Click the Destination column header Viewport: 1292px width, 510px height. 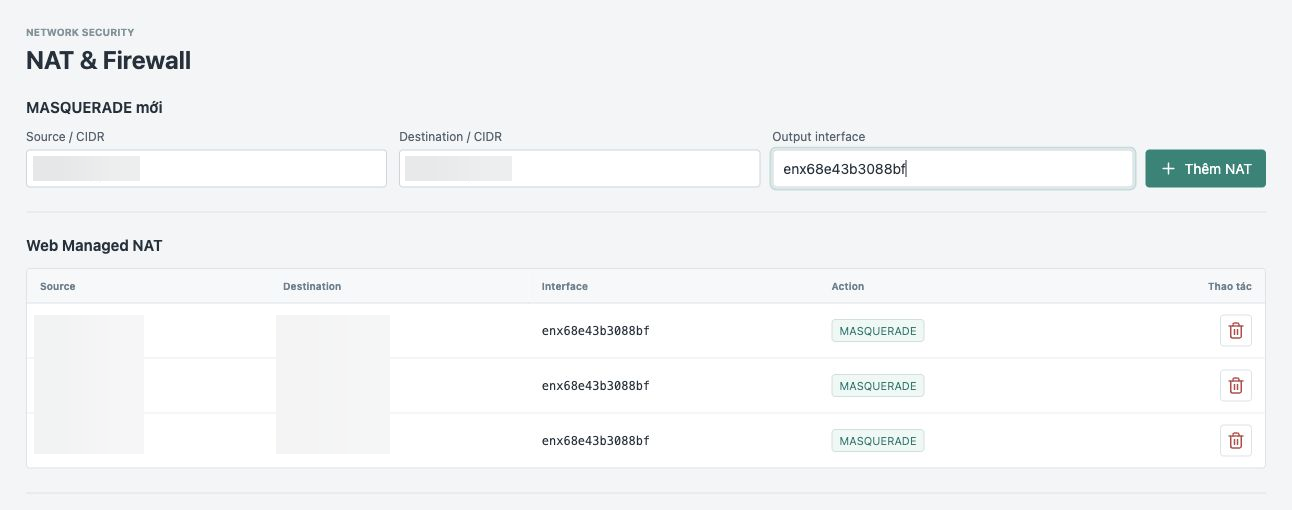312,286
